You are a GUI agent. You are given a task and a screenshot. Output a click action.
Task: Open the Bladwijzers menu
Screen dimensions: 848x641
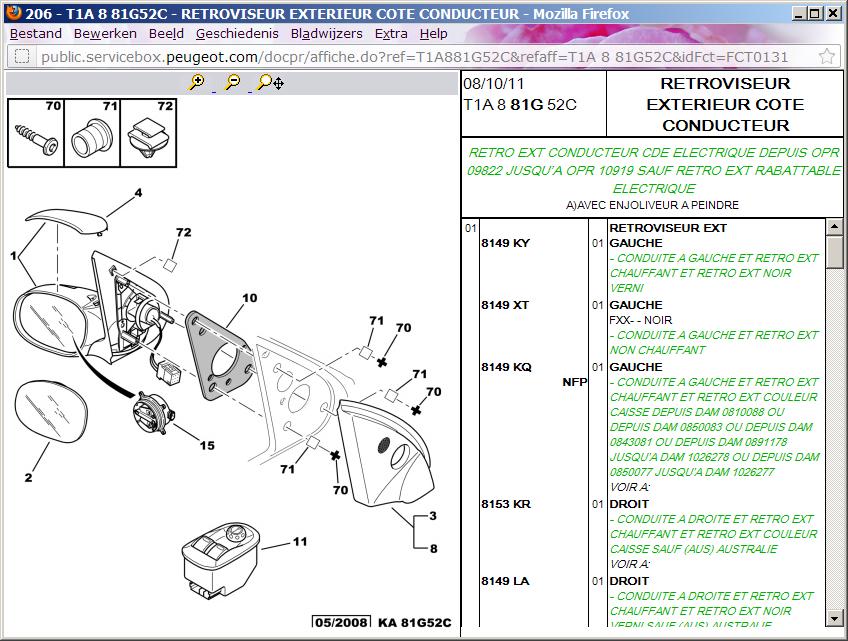coord(327,34)
